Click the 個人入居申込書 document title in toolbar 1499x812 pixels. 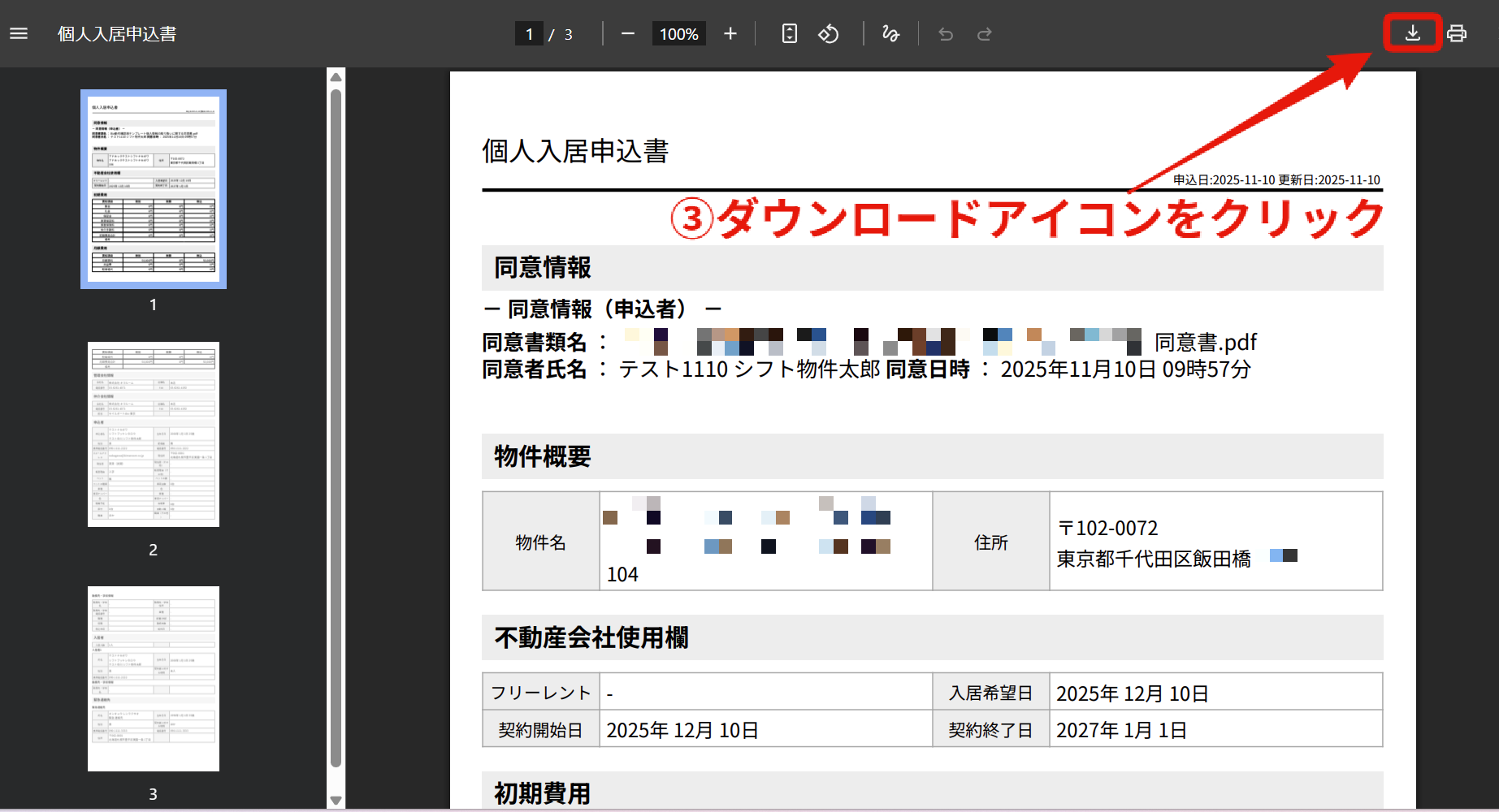tap(117, 33)
